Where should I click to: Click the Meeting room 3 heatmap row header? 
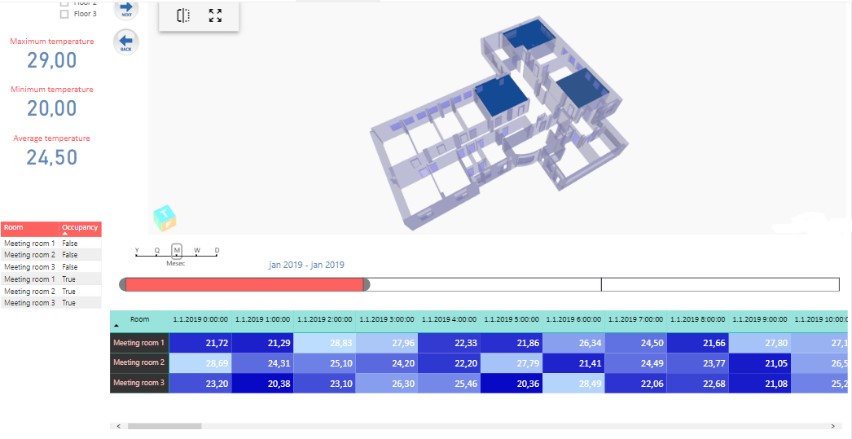[140, 383]
